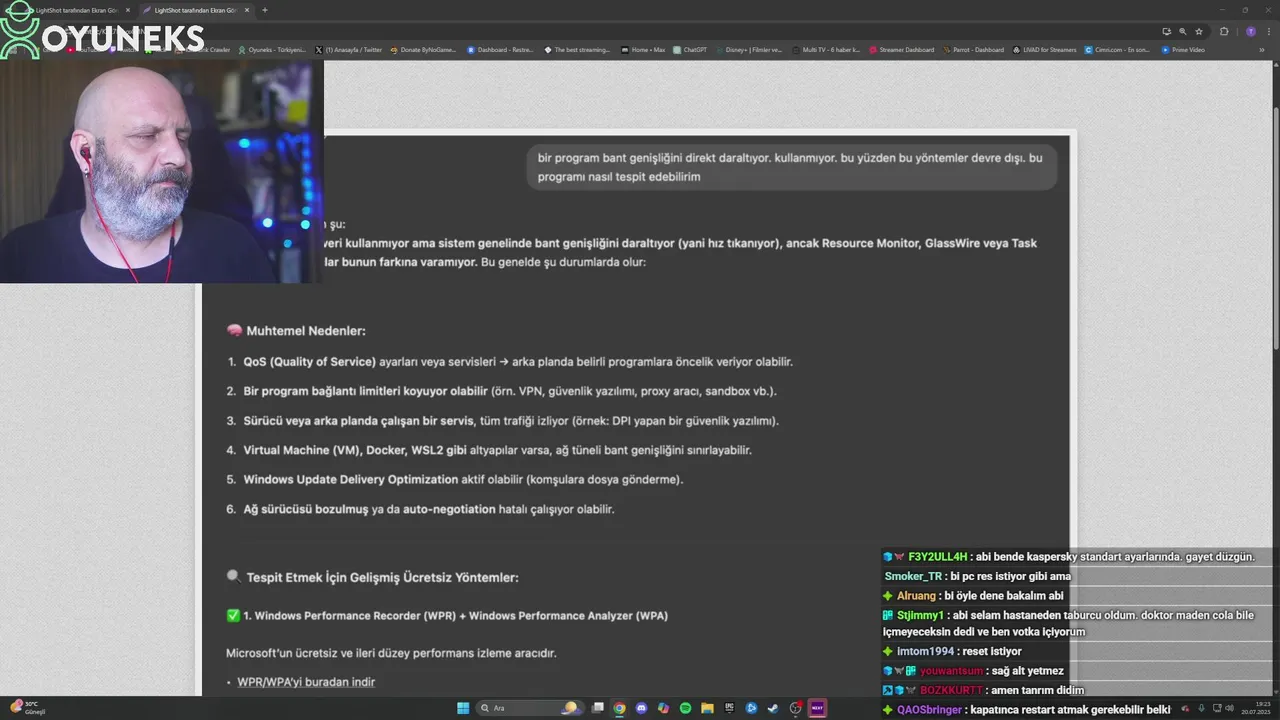Open the Anasayfa / Twitter bookmark

tap(348, 50)
